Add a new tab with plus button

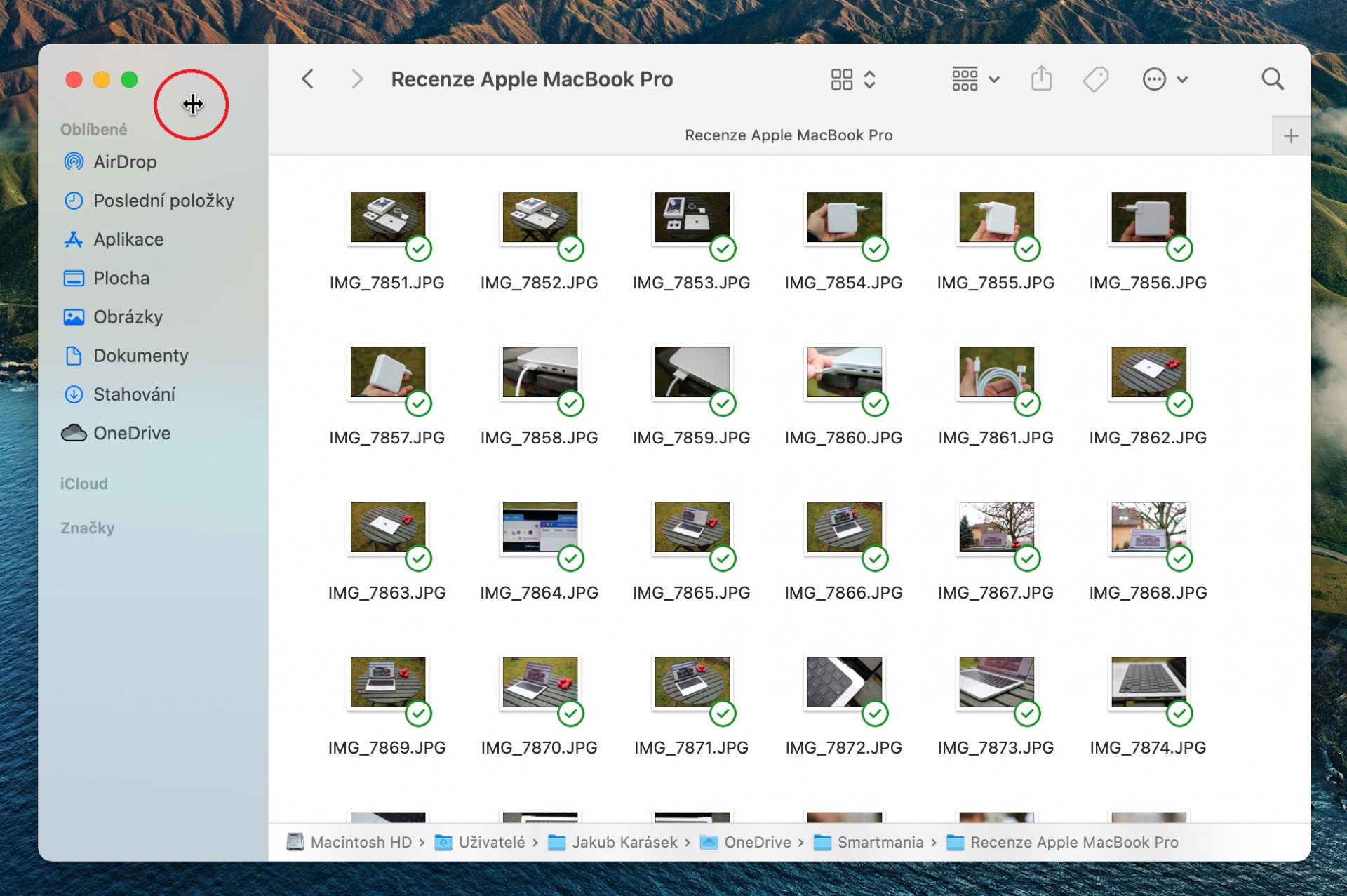1291,136
